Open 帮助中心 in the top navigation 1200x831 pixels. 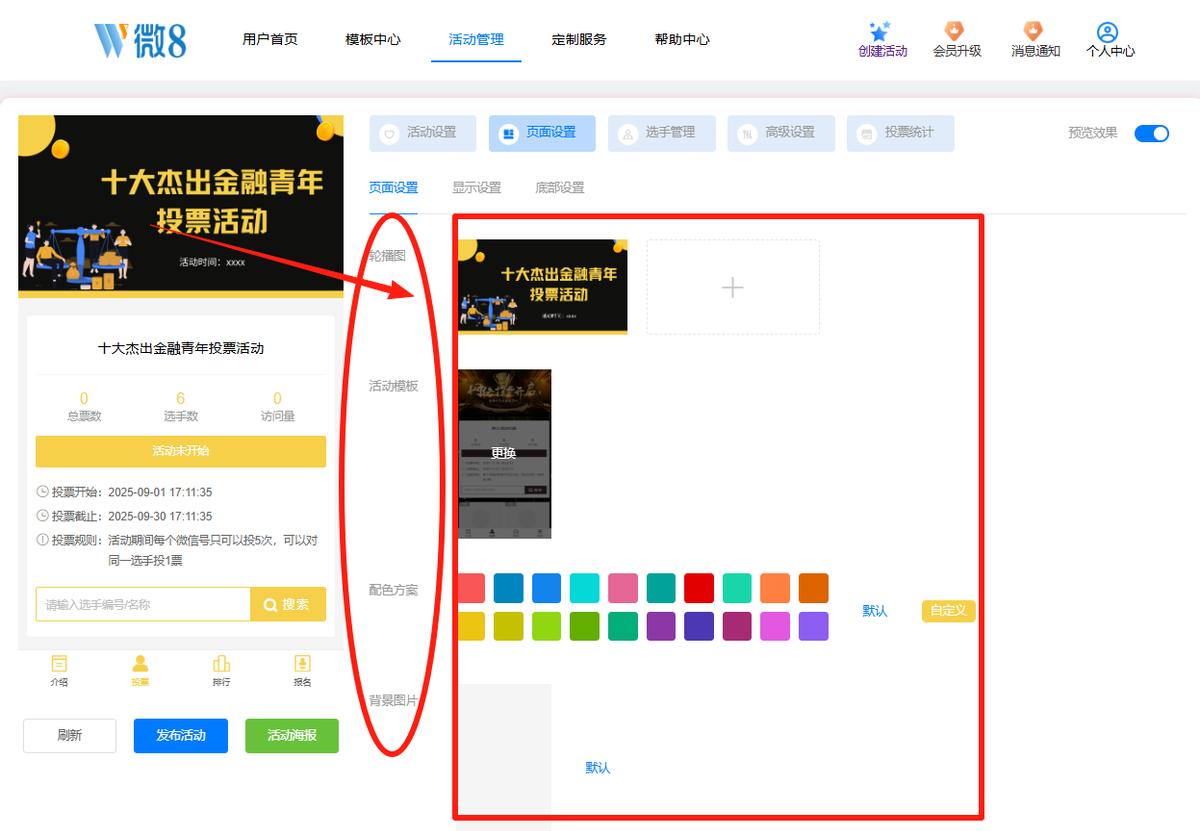click(x=682, y=40)
